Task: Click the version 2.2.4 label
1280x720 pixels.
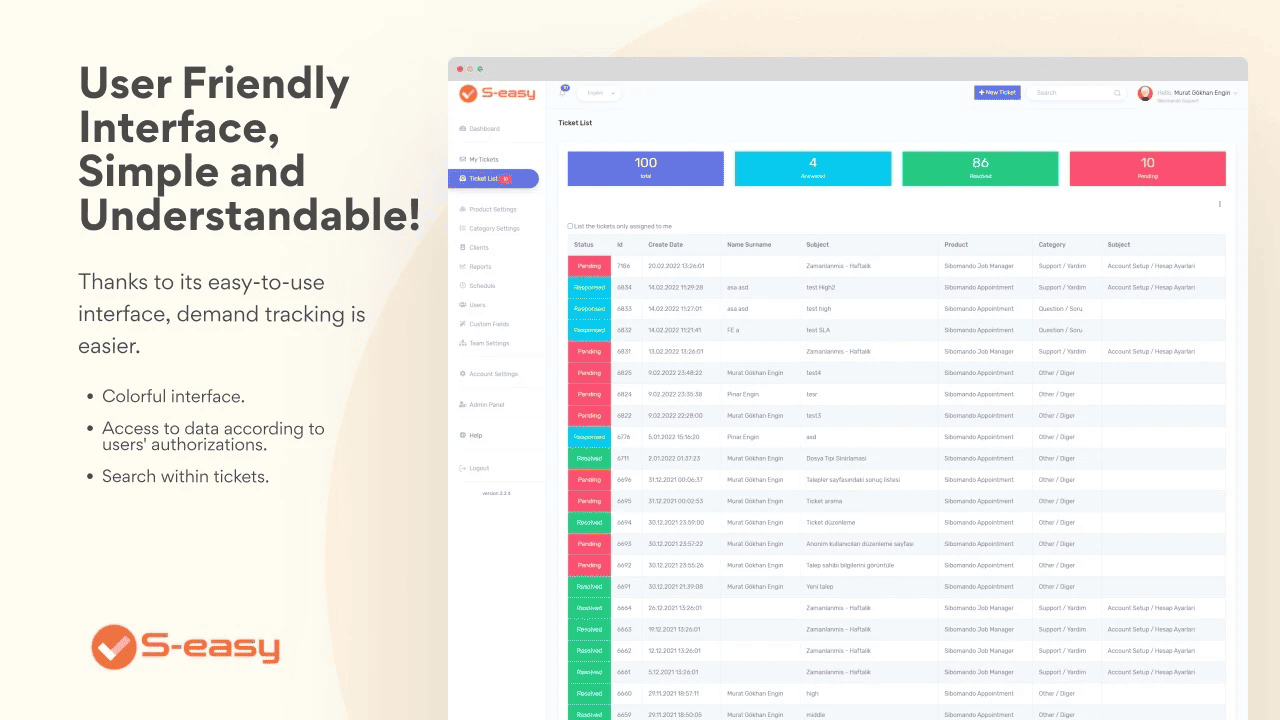Action: 496,493
